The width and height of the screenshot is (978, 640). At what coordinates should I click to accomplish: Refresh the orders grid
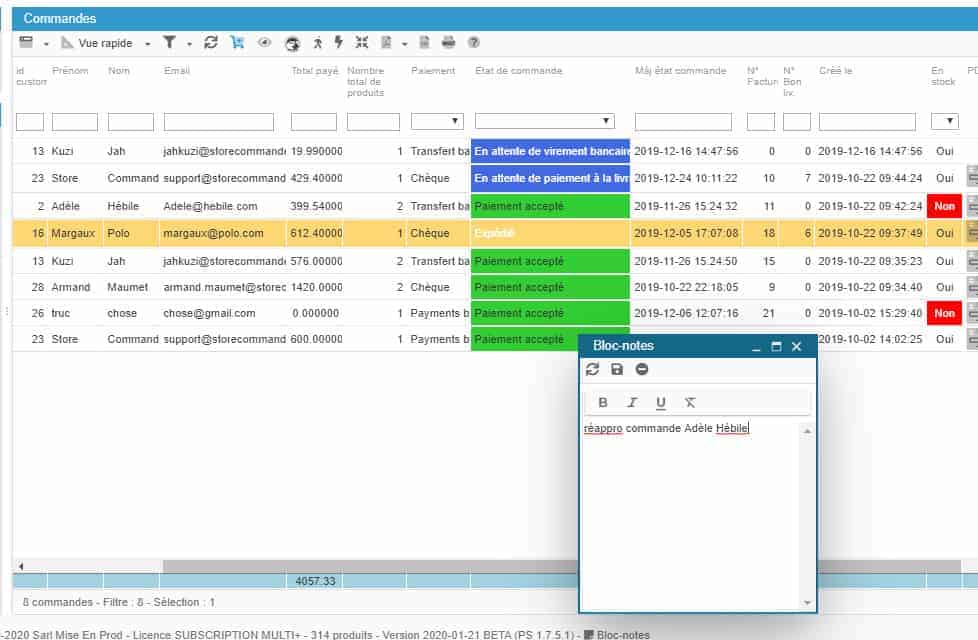coord(211,43)
